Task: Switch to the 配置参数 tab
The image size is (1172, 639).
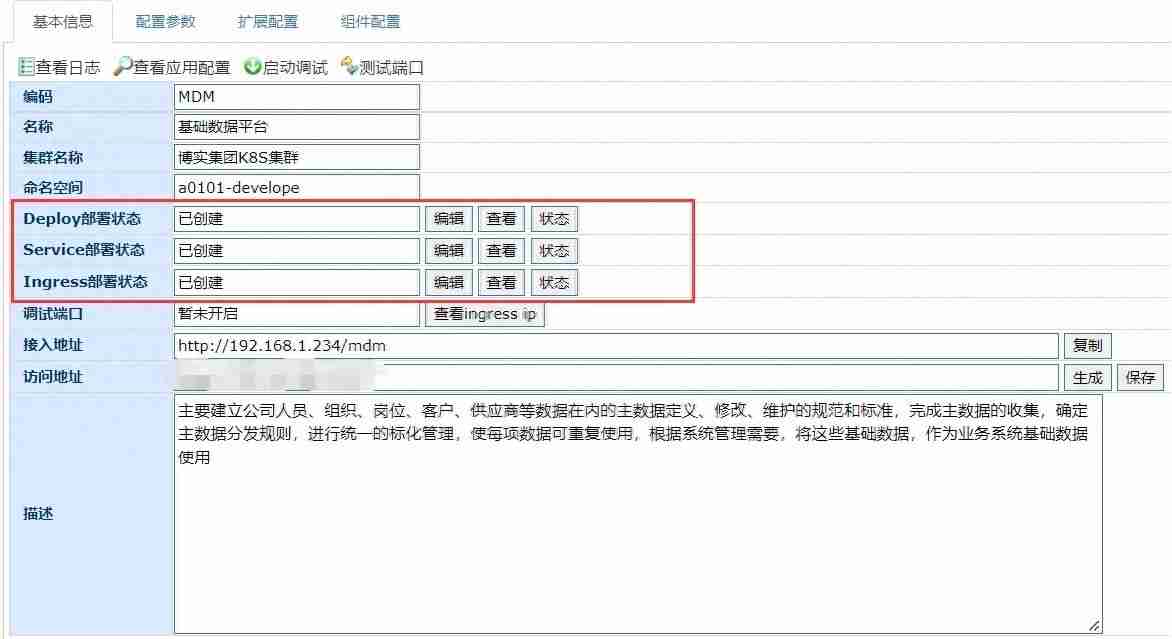Action: (x=166, y=21)
